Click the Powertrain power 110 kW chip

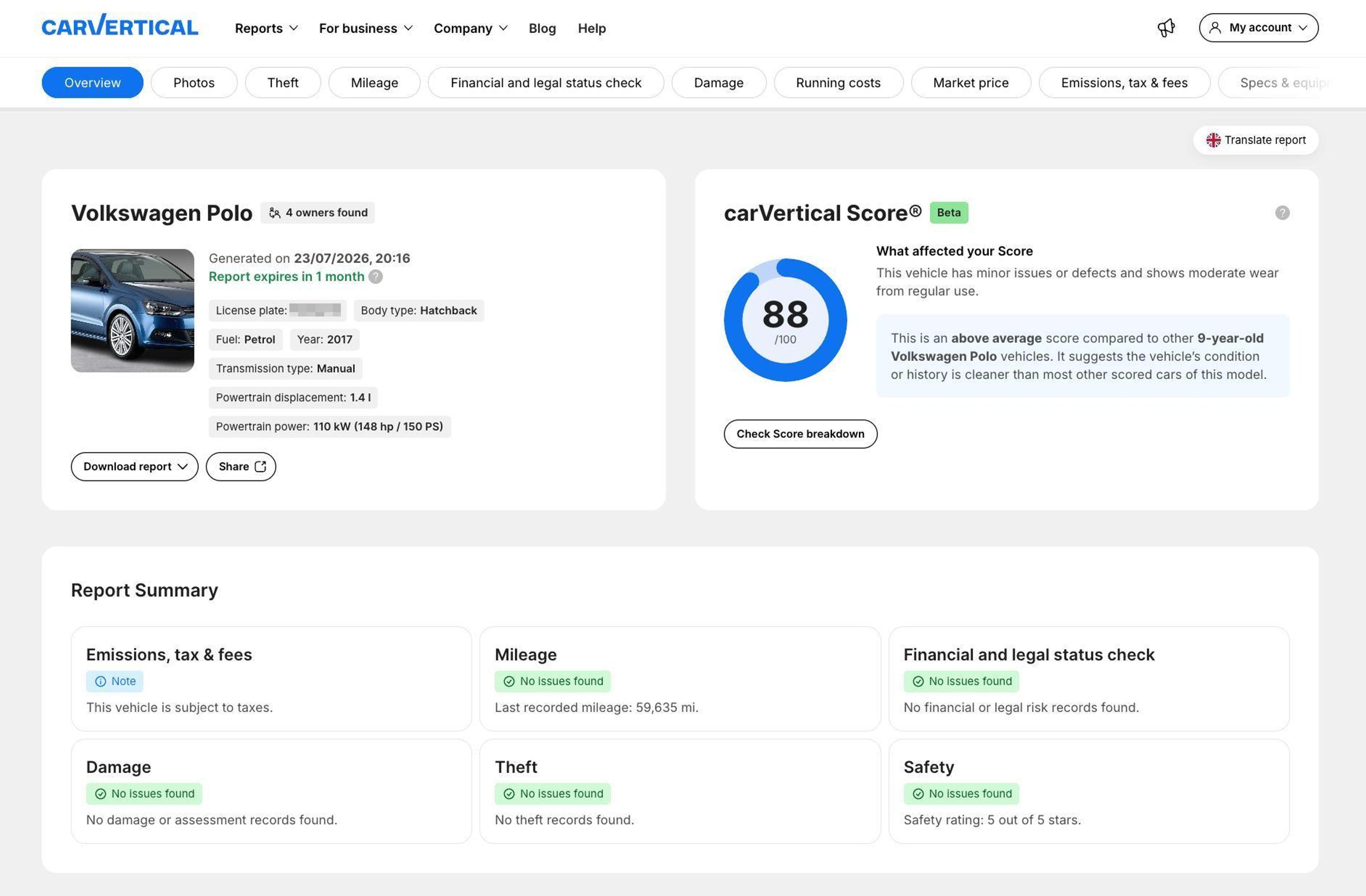tap(329, 426)
